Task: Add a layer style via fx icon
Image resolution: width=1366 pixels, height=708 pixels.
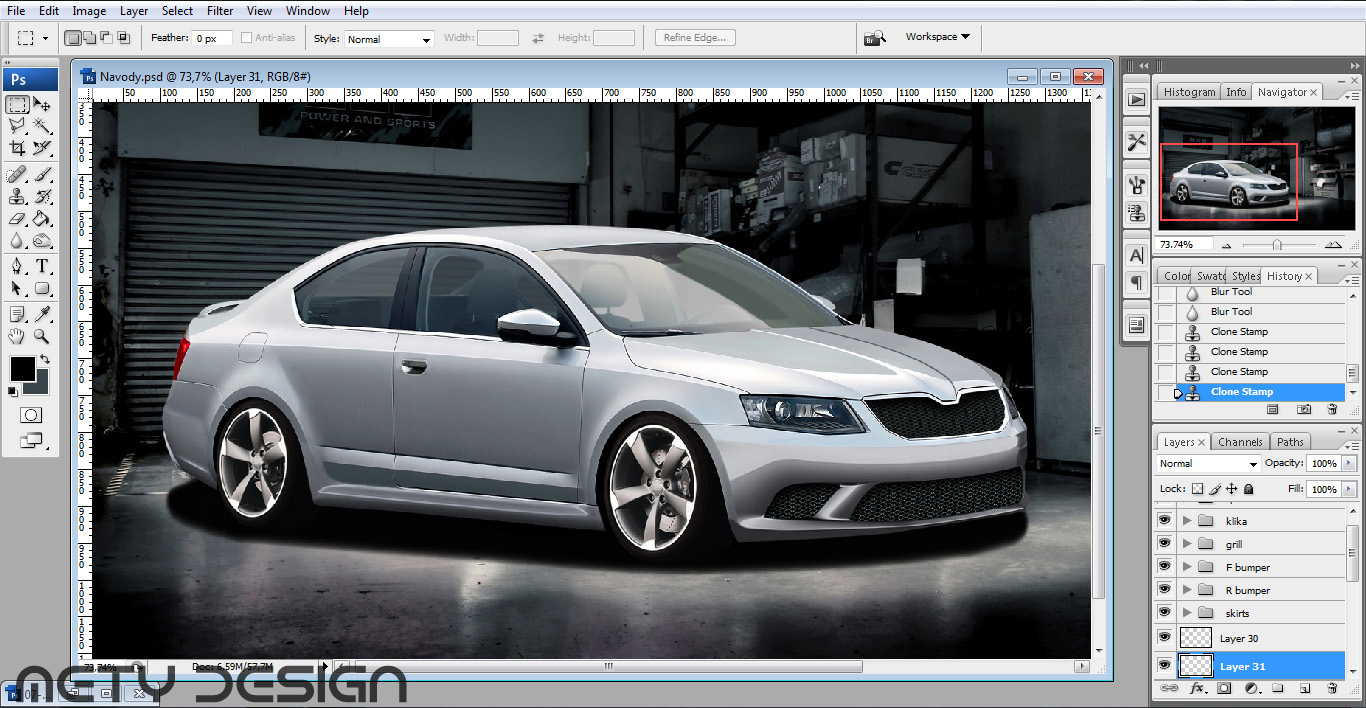Action: pos(1196,689)
